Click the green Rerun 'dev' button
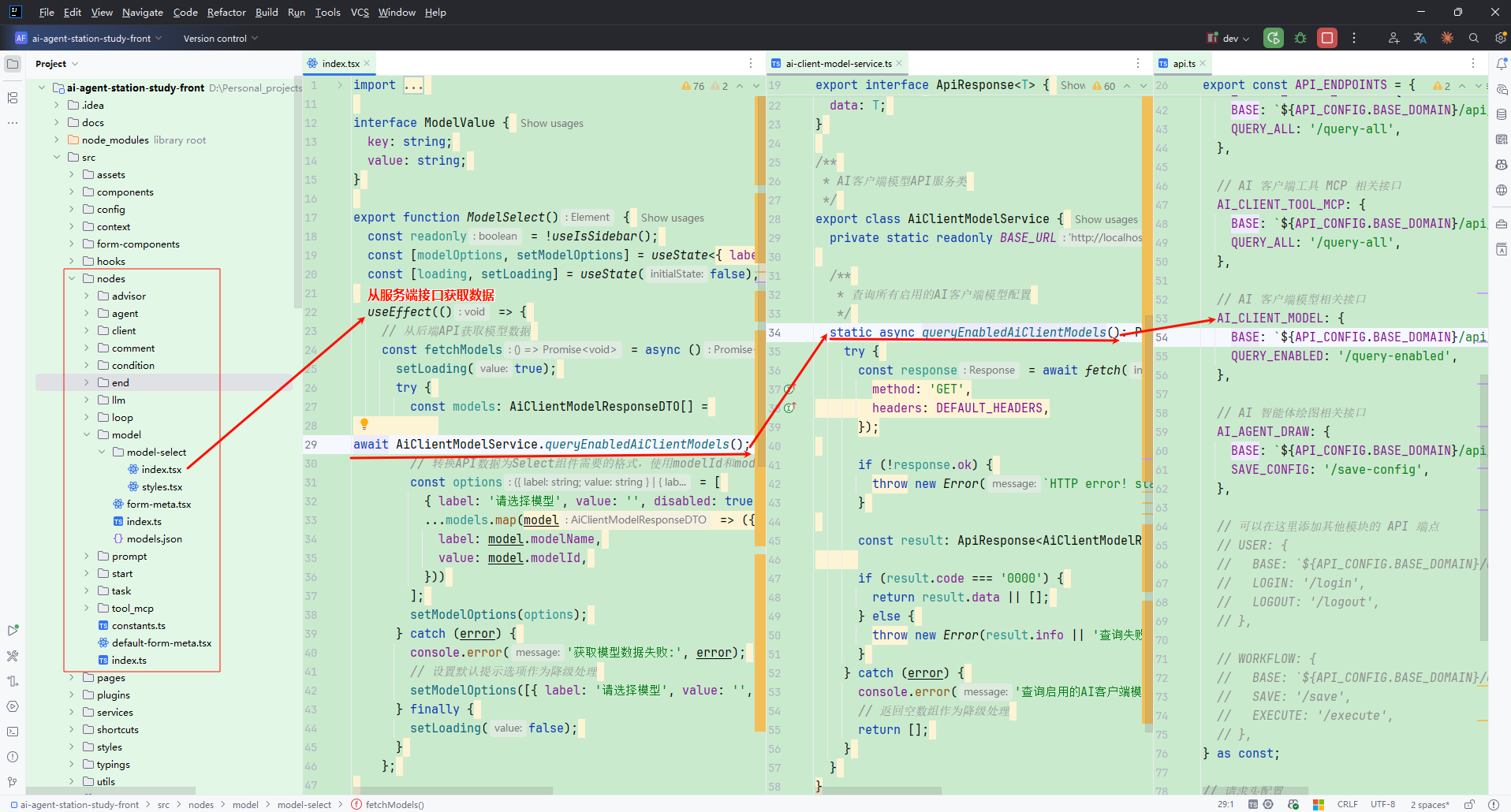This screenshot has height=812, width=1511. coord(1273,38)
